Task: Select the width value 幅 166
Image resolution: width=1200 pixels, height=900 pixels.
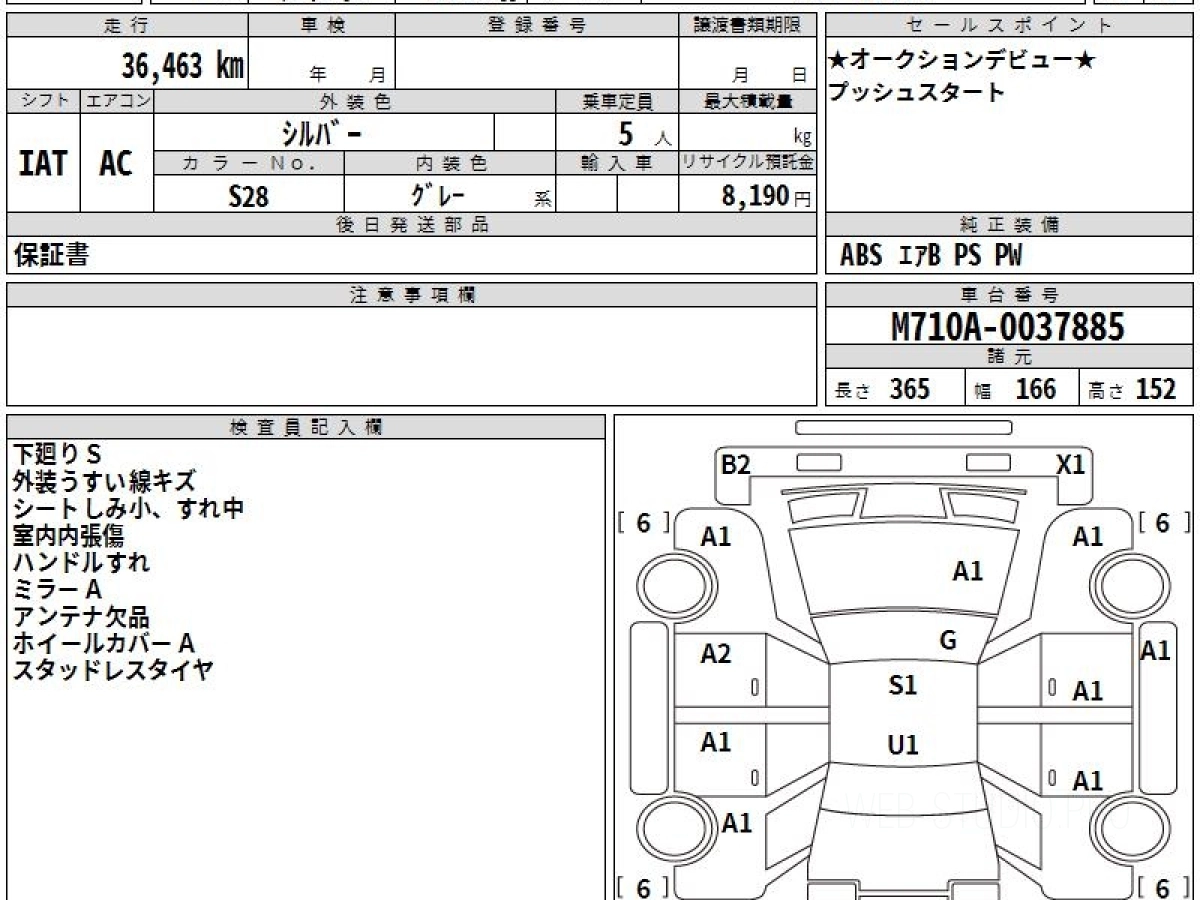Action: (1015, 389)
